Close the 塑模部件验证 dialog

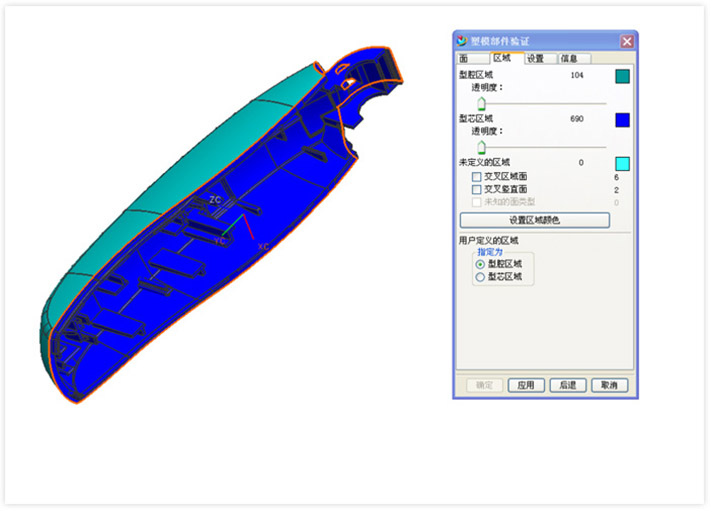(626, 41)
